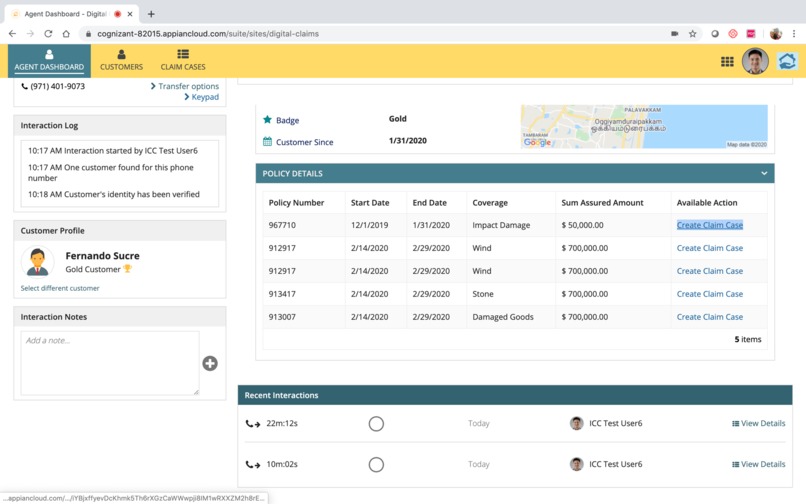Click the Badge star icon
Image resolution: width=806 pixels, height=504 pixels.
coord(267,119)
